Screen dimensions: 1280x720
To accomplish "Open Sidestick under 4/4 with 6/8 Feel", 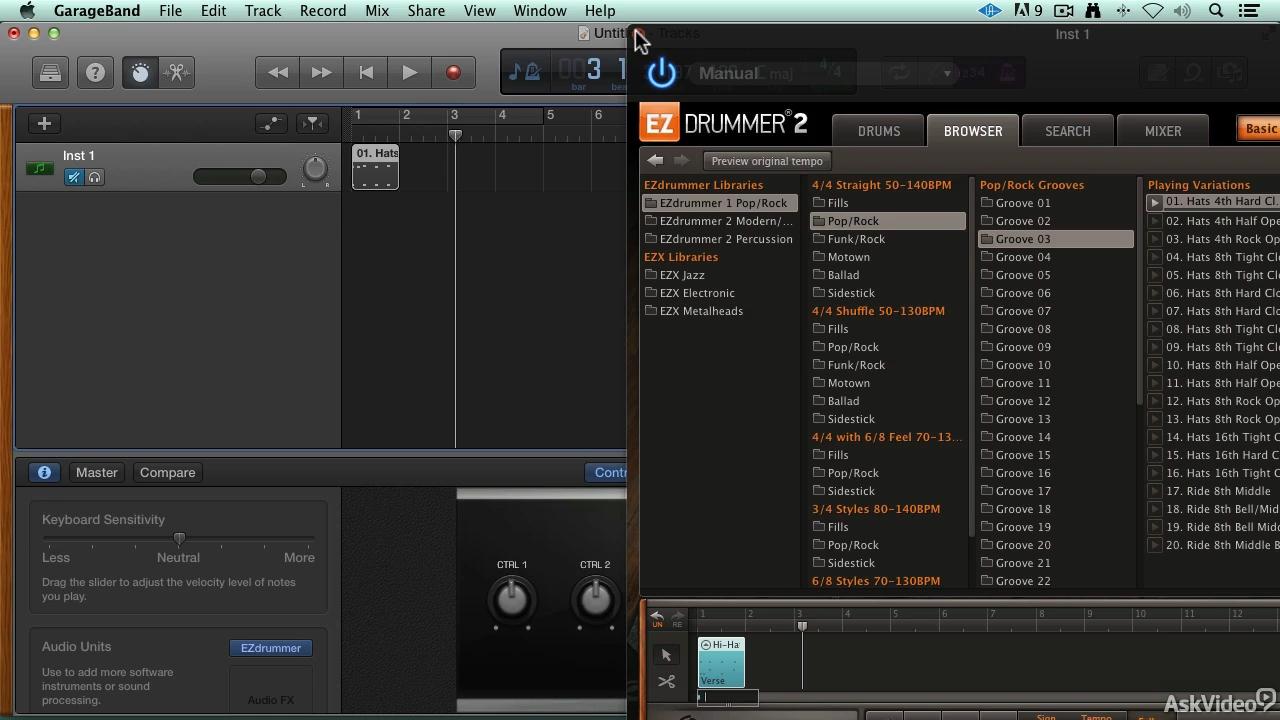I will tap(843, 491).
